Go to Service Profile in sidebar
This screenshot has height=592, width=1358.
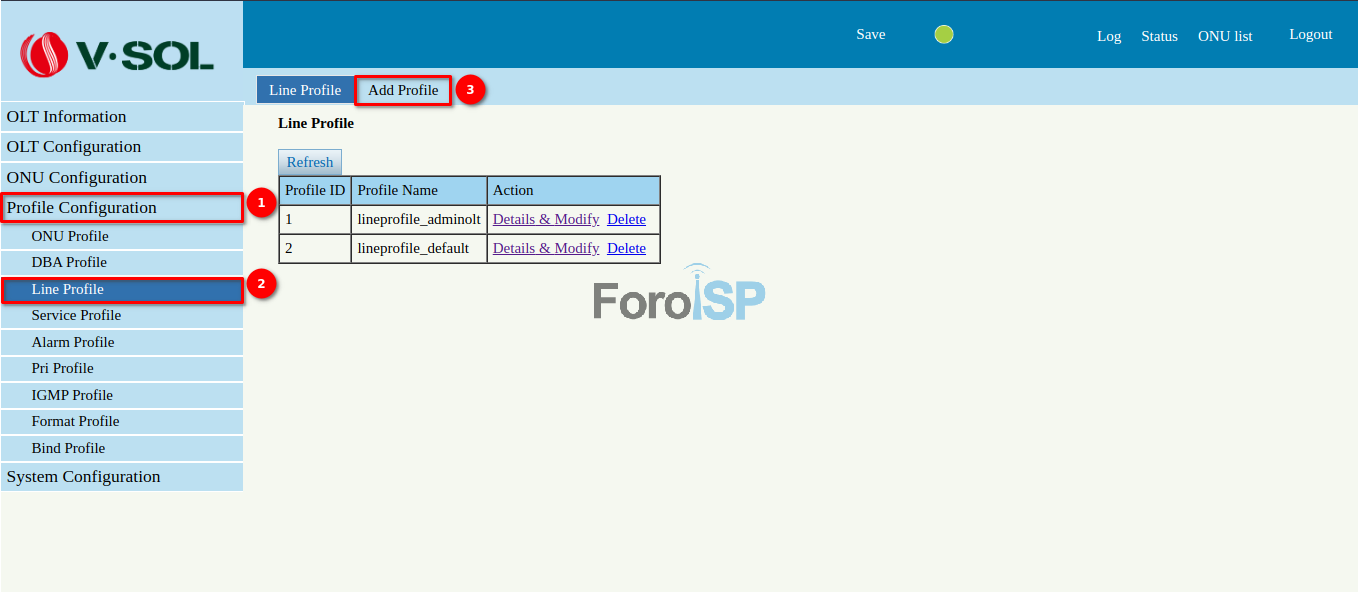coord(76,315)
